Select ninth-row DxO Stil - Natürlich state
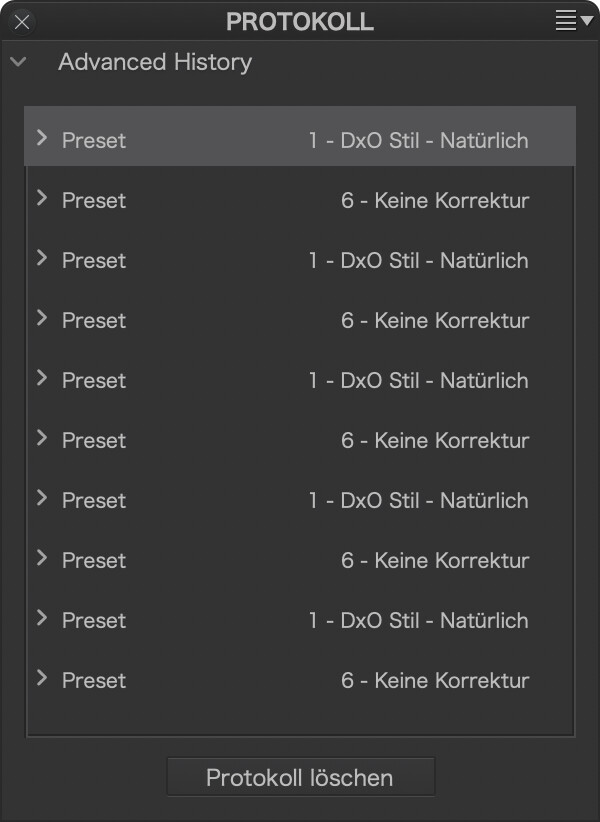600x822 pixels. [300, 621]
